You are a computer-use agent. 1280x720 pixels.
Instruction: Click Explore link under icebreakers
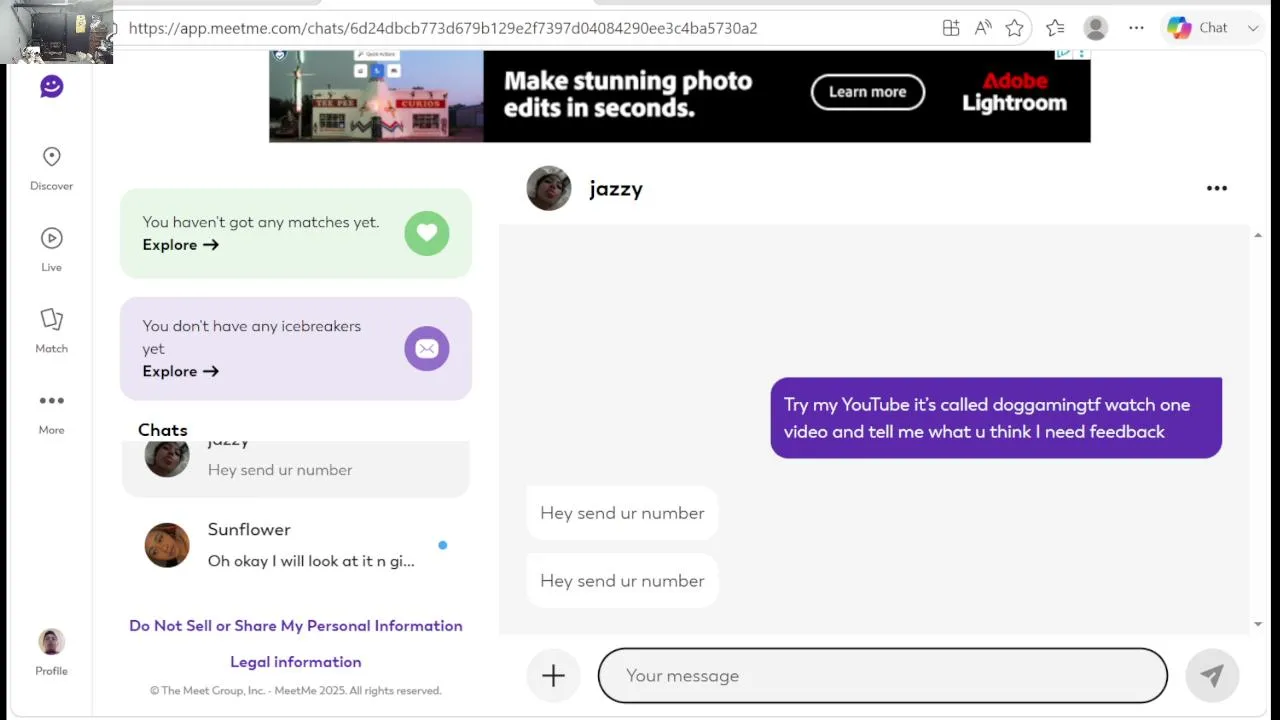coord(180,371)
